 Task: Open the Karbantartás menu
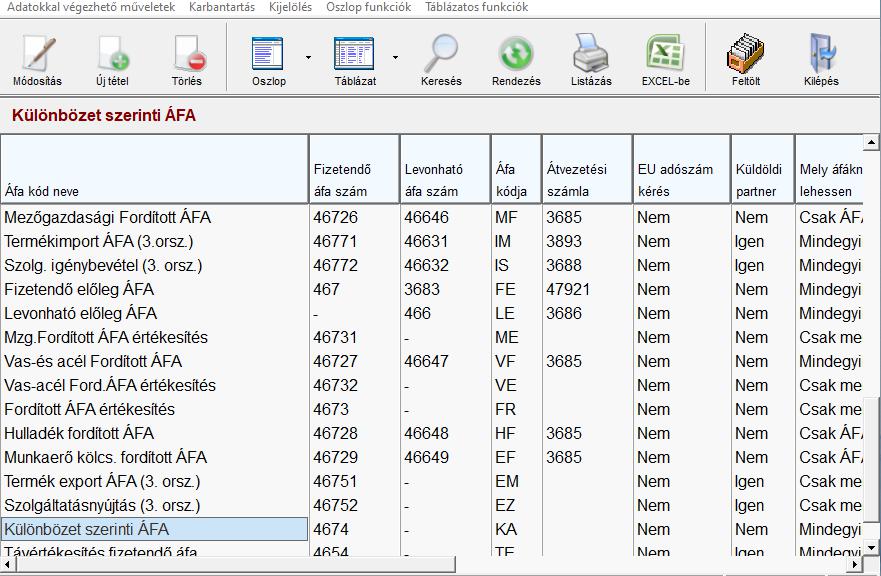click(221, 7)
